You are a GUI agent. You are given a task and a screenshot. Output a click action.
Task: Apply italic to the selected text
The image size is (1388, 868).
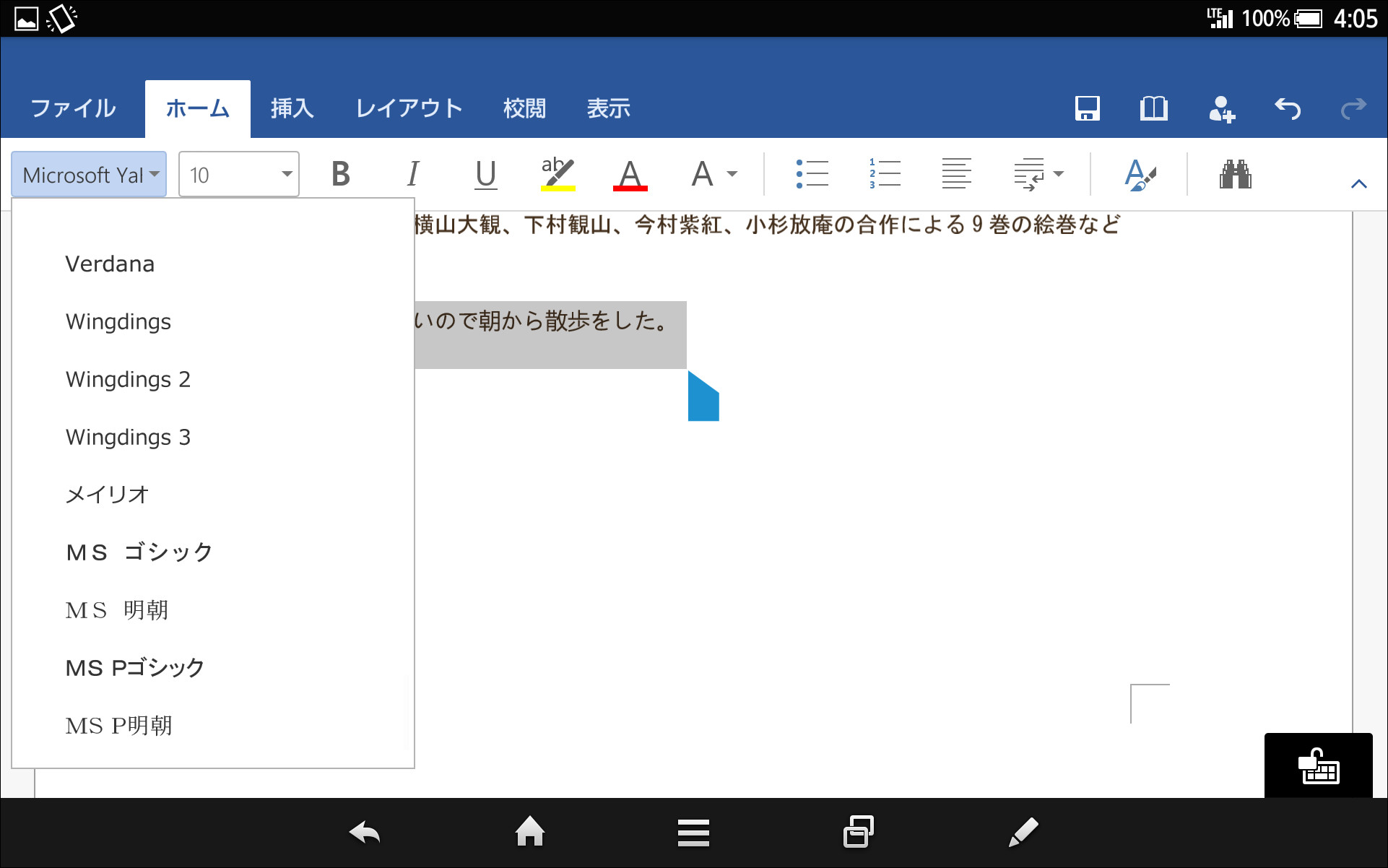coord(413,173)
